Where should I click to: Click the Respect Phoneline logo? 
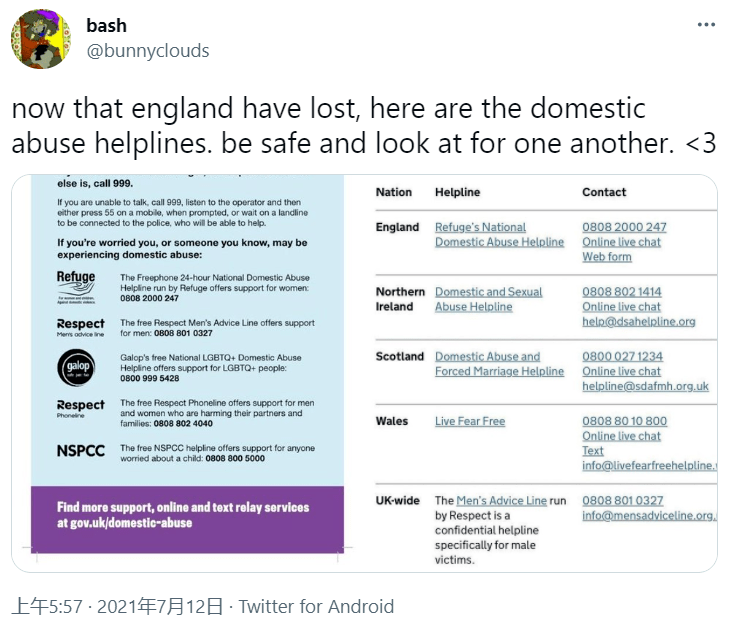click(x=80, y=408)
